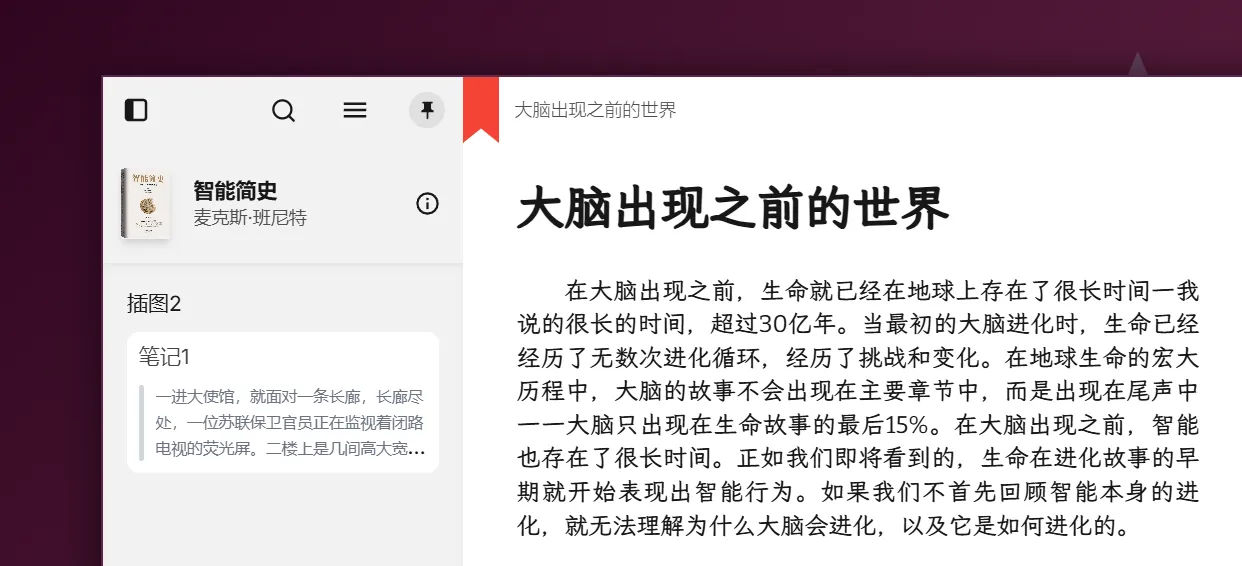The image size is (1242, 566).
Task: Select the 插图2 section label
Action: (x=154, y=304)
